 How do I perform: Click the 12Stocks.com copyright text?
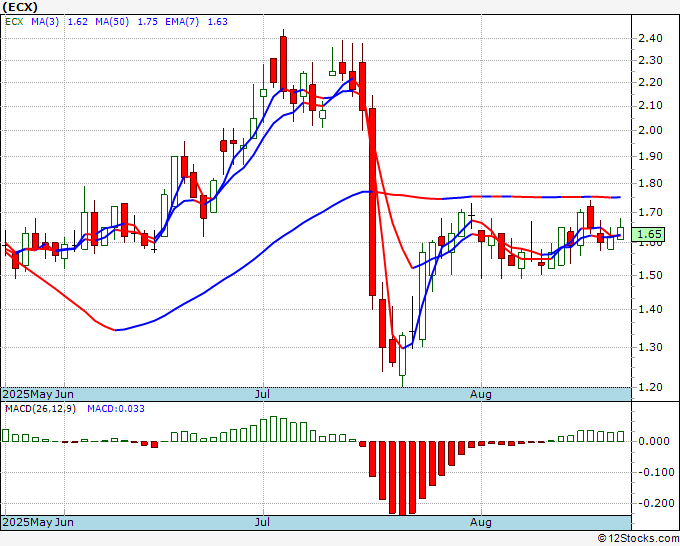click(638, 539)
